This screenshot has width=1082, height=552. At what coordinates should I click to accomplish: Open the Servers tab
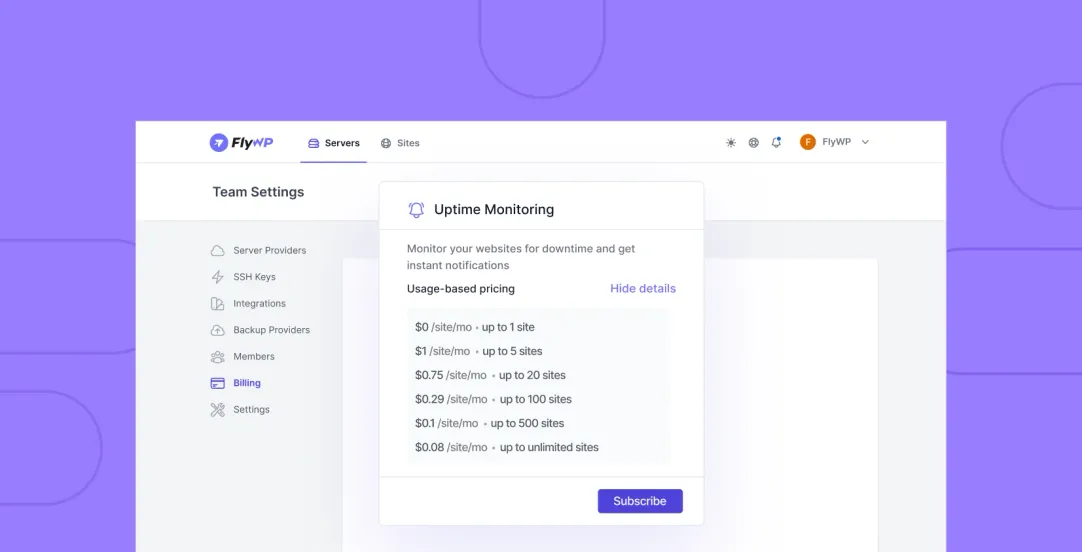(334, 143)
